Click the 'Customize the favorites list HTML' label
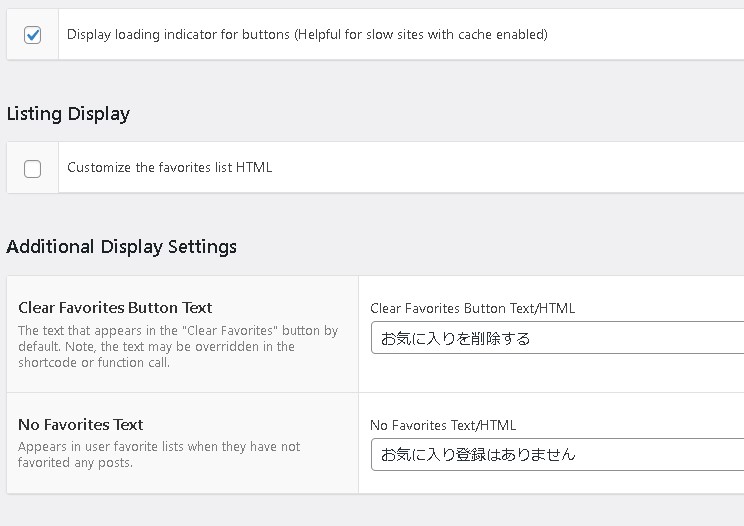This screenshot has height=526, width=744. (169, 168)
